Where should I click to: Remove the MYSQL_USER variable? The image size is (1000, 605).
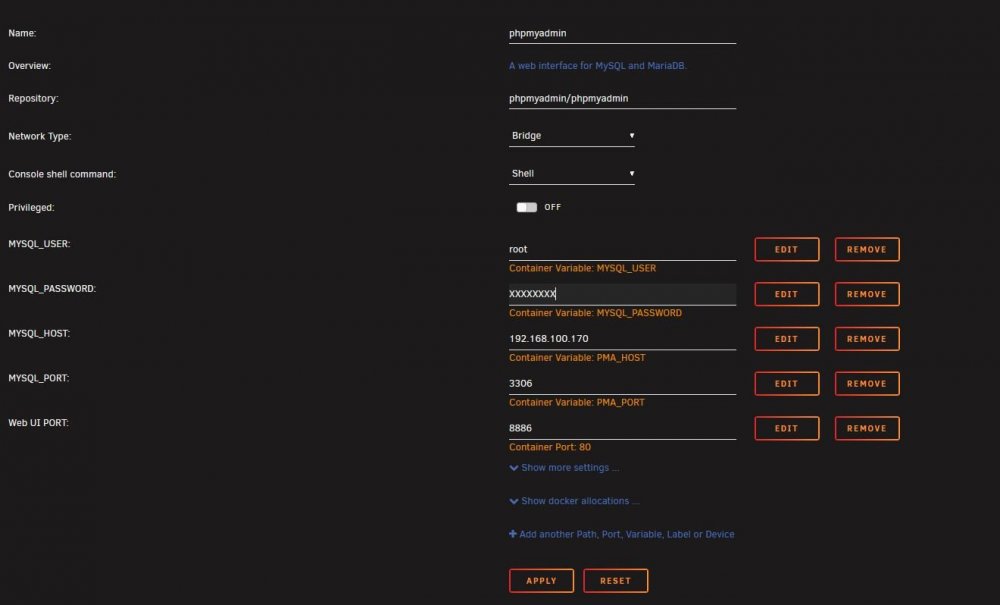[867, 249]
